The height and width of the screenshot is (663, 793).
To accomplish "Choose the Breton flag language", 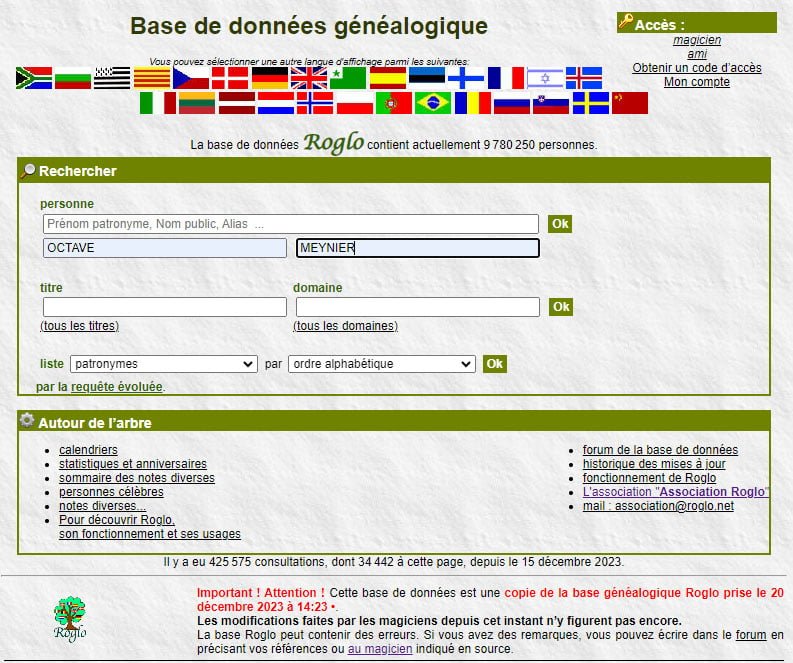I will tap(112, 78).
